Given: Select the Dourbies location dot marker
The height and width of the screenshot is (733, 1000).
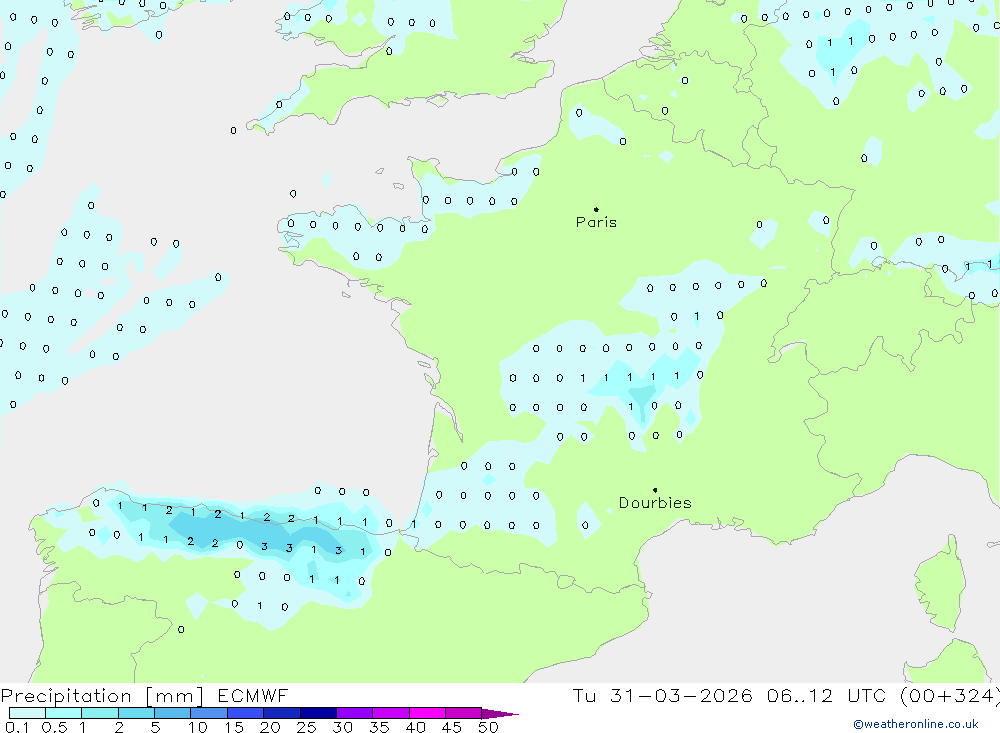Looking at the screenshot, I should click(x=655, y=490).
